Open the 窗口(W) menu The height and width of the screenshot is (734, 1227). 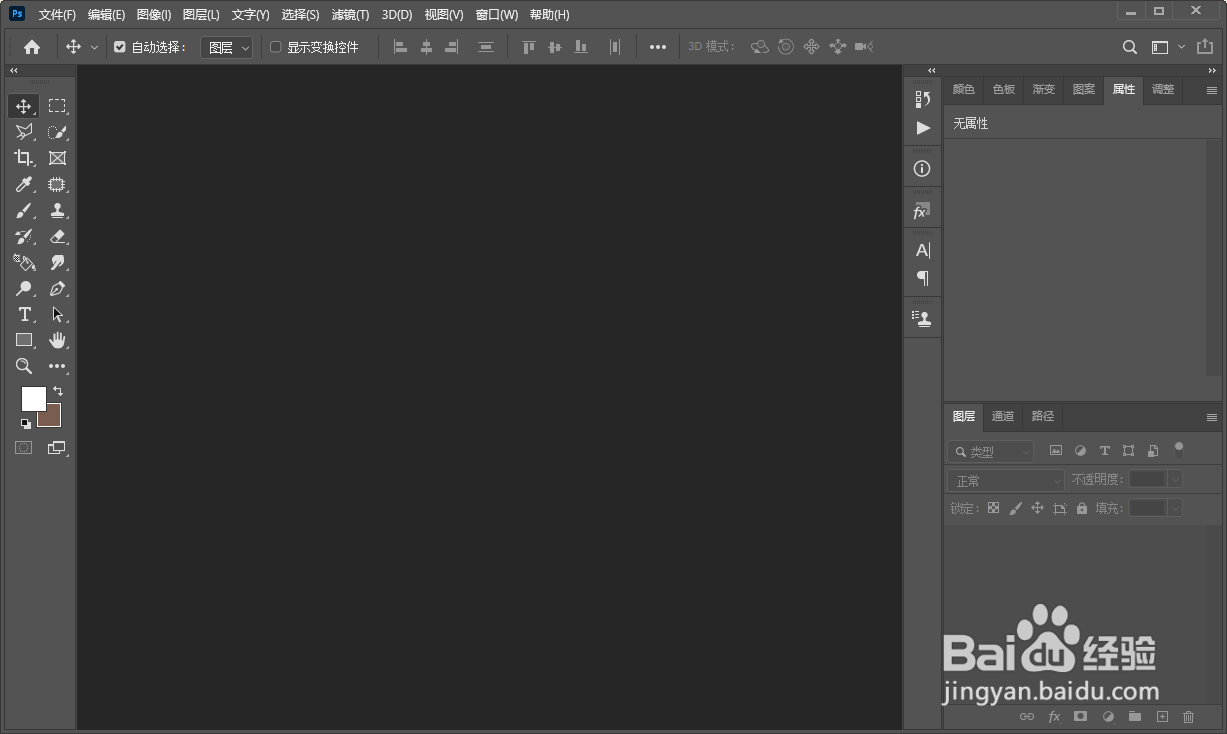coord(497,15)
